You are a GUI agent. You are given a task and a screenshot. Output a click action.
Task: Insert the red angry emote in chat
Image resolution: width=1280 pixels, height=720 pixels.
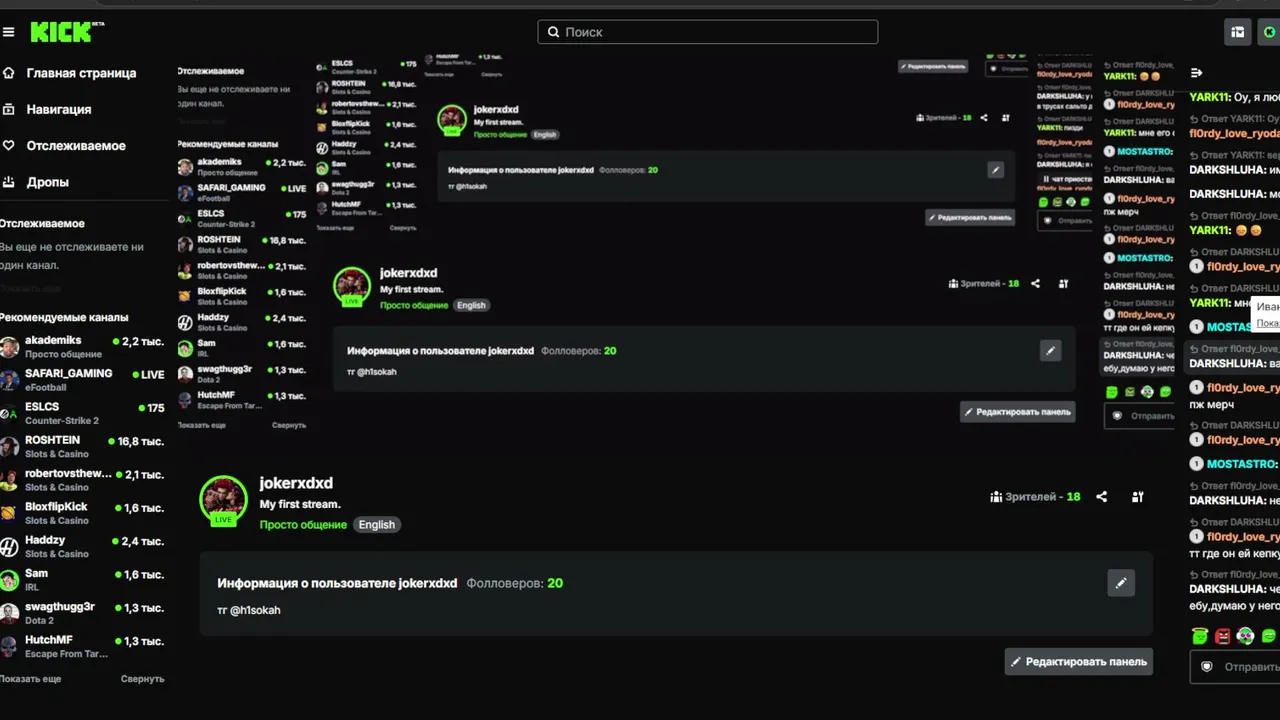1223,636
